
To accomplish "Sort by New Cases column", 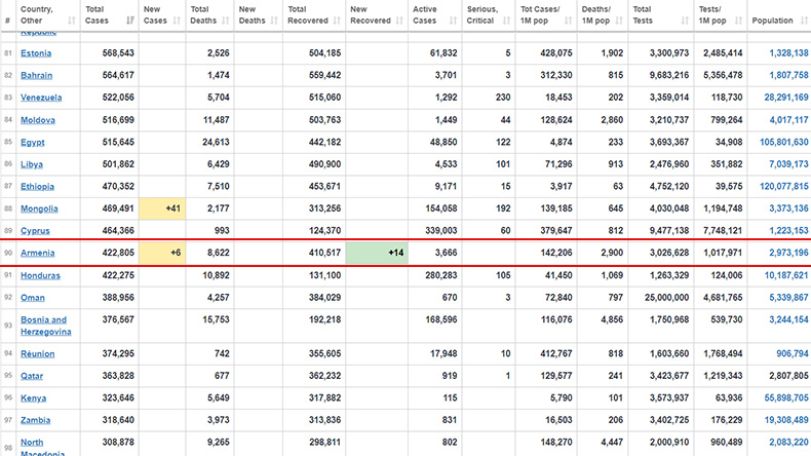I will tap(162, 15).
